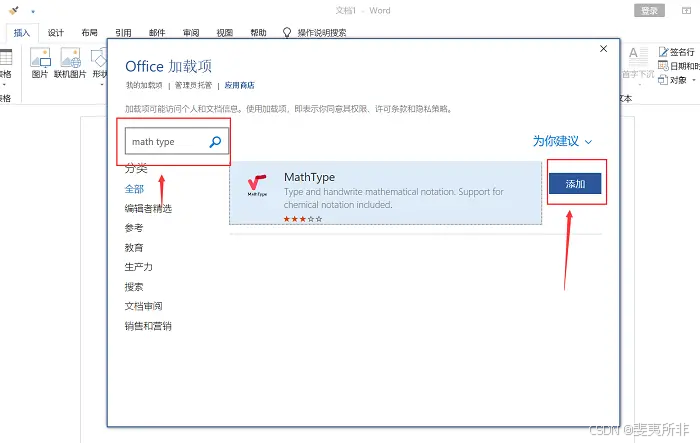Viewport: 700px width, 443px height.
Task: Click the 签名行 signature line icon
Action: [663, 52]
